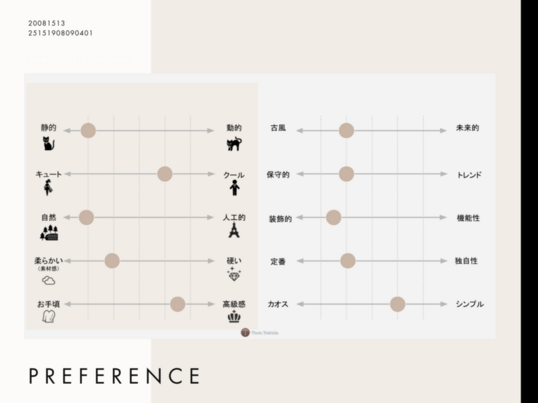Click the forest trees icon under 自然
This screenshot has width=538, height=403.
49,233
